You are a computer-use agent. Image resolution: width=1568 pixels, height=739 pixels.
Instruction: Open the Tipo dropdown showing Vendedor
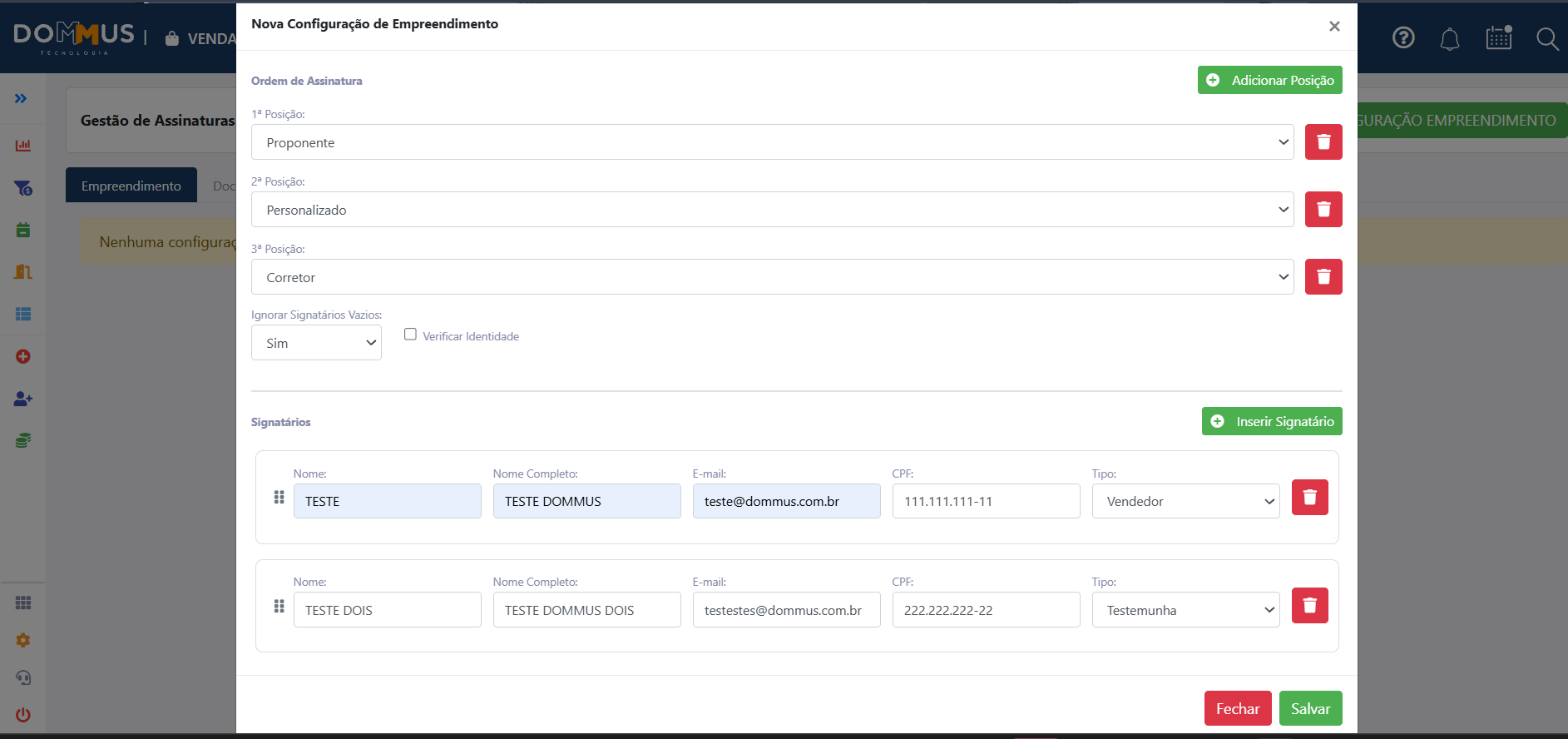pos(1185,501)
